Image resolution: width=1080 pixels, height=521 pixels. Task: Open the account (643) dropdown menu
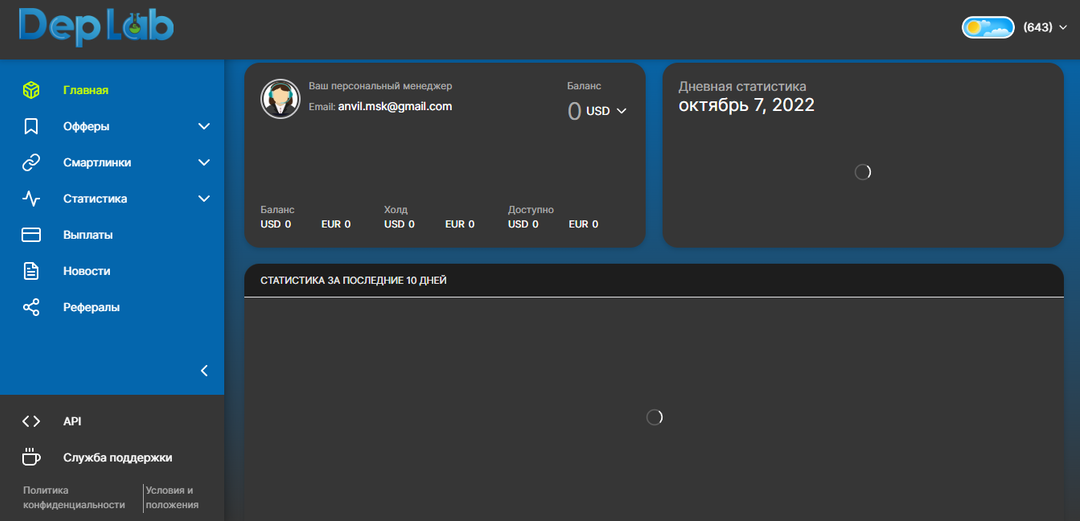1045,28
